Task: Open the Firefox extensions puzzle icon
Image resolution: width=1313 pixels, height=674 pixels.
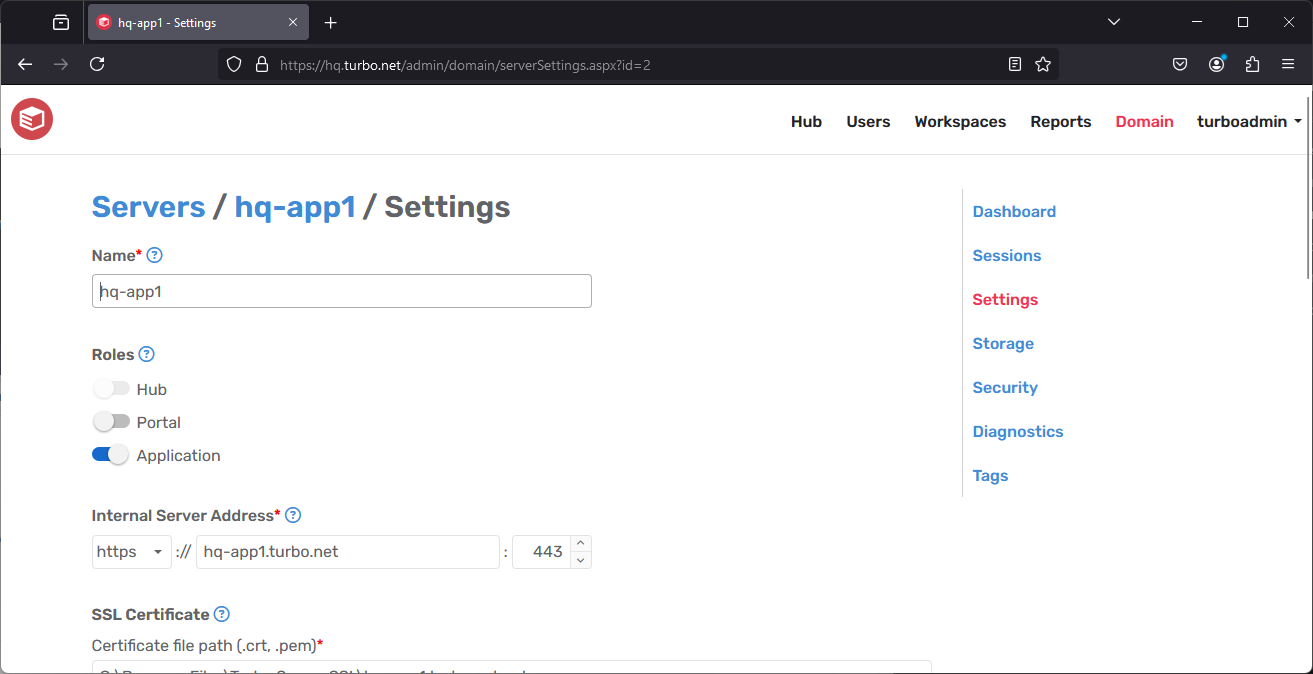Action: click(x=1252, y=63)
